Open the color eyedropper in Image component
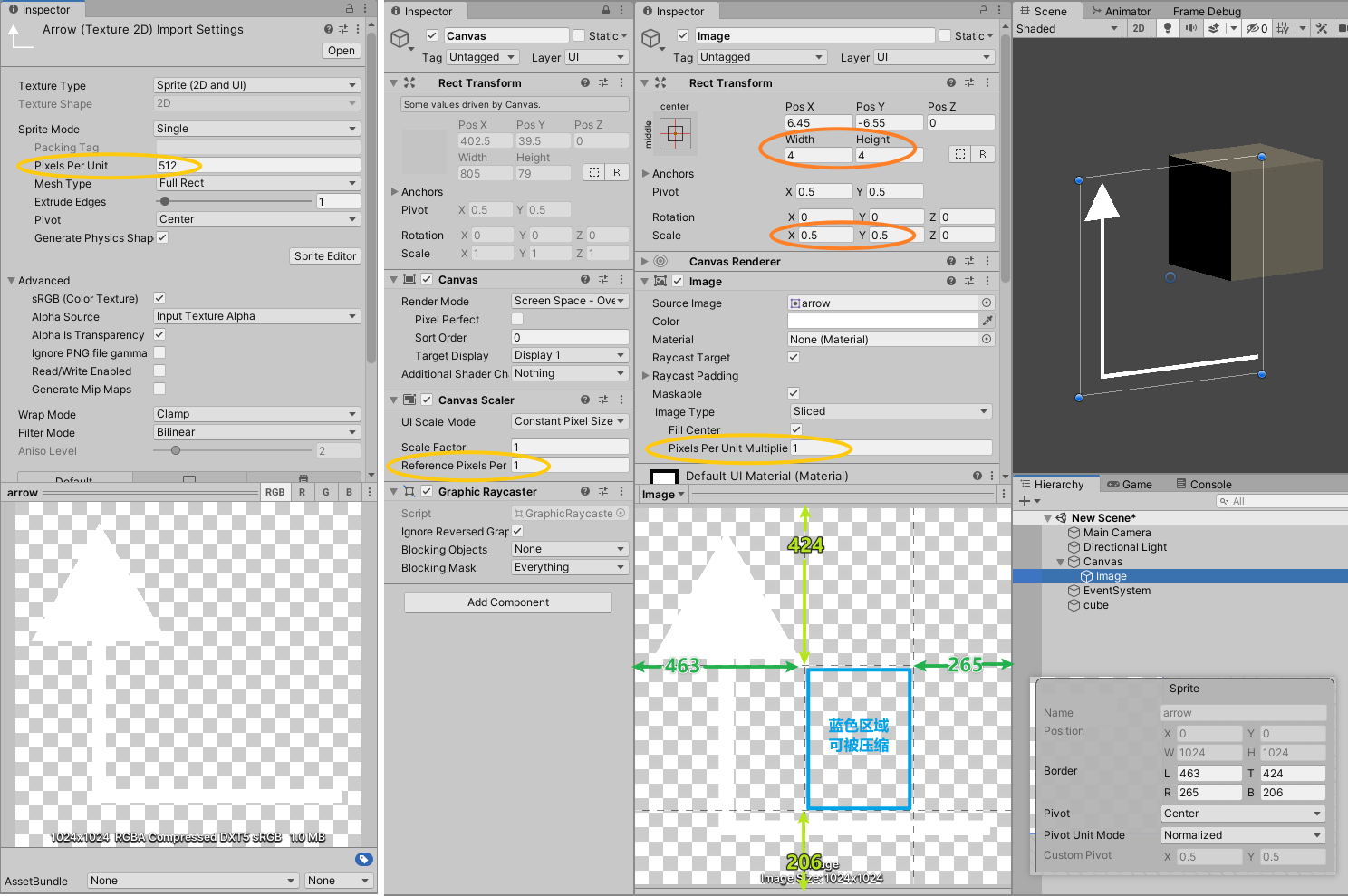 [987, 321]
